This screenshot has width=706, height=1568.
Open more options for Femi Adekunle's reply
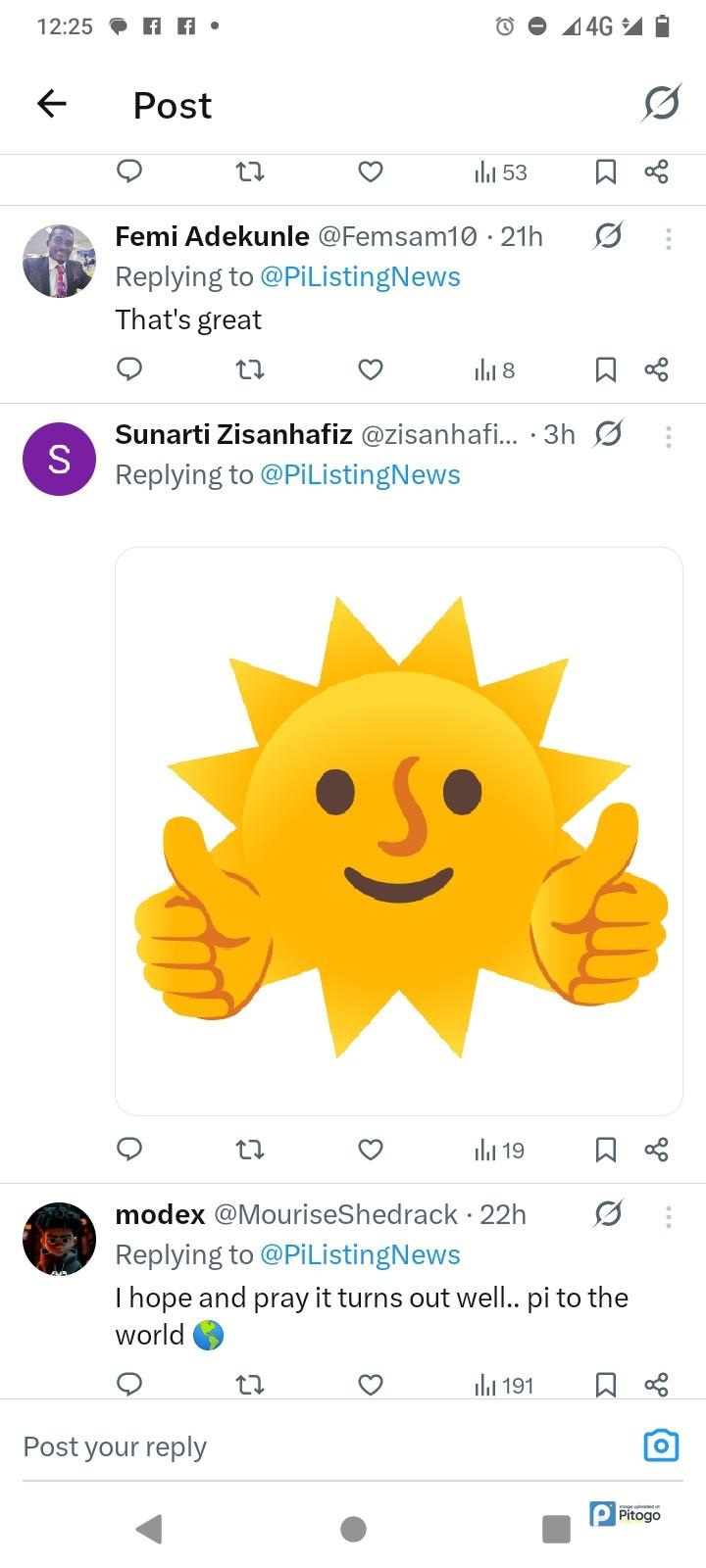pyautogui.click(x=668, y=238)
